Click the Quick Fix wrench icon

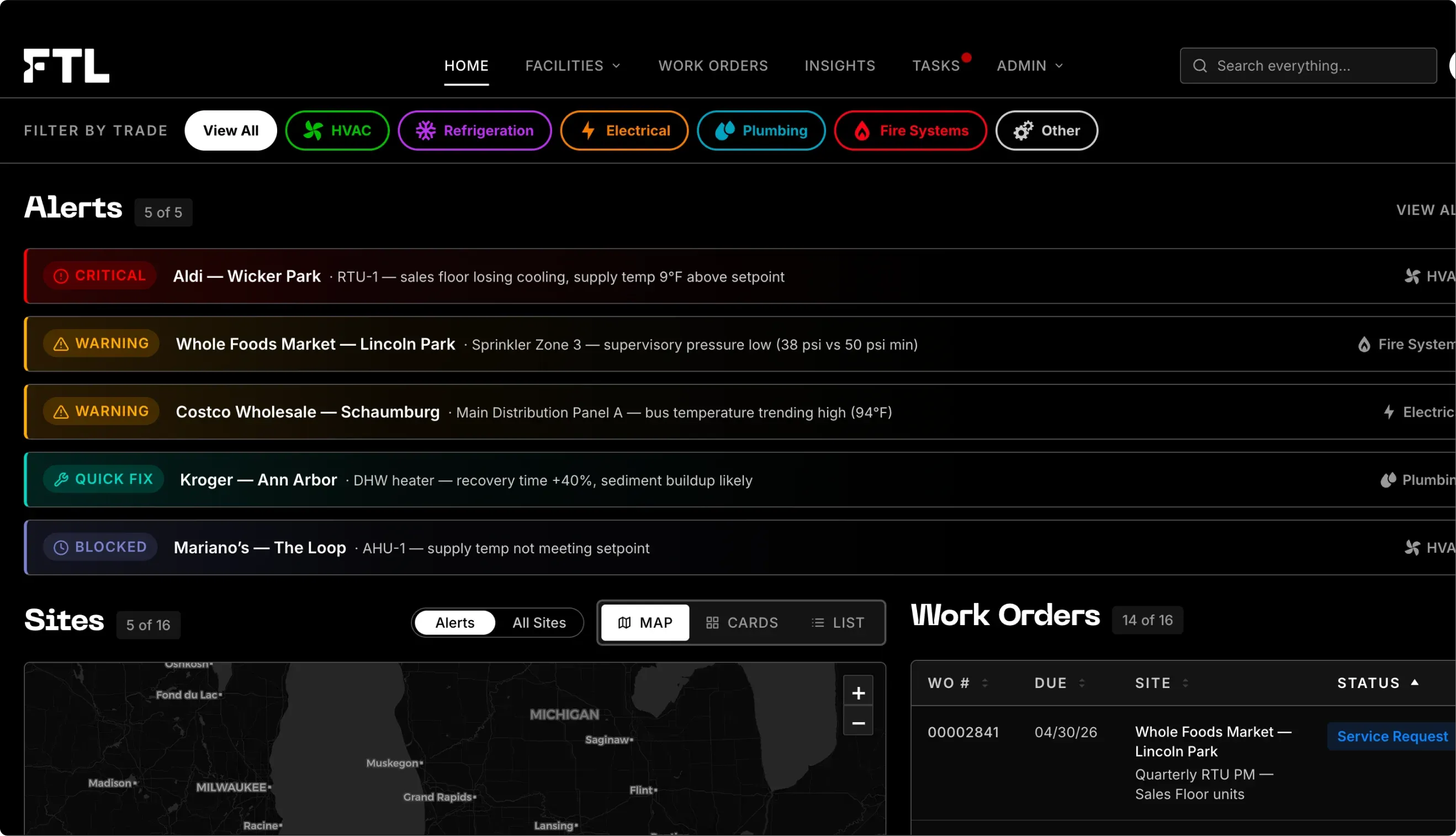click(x=61, y=479)
